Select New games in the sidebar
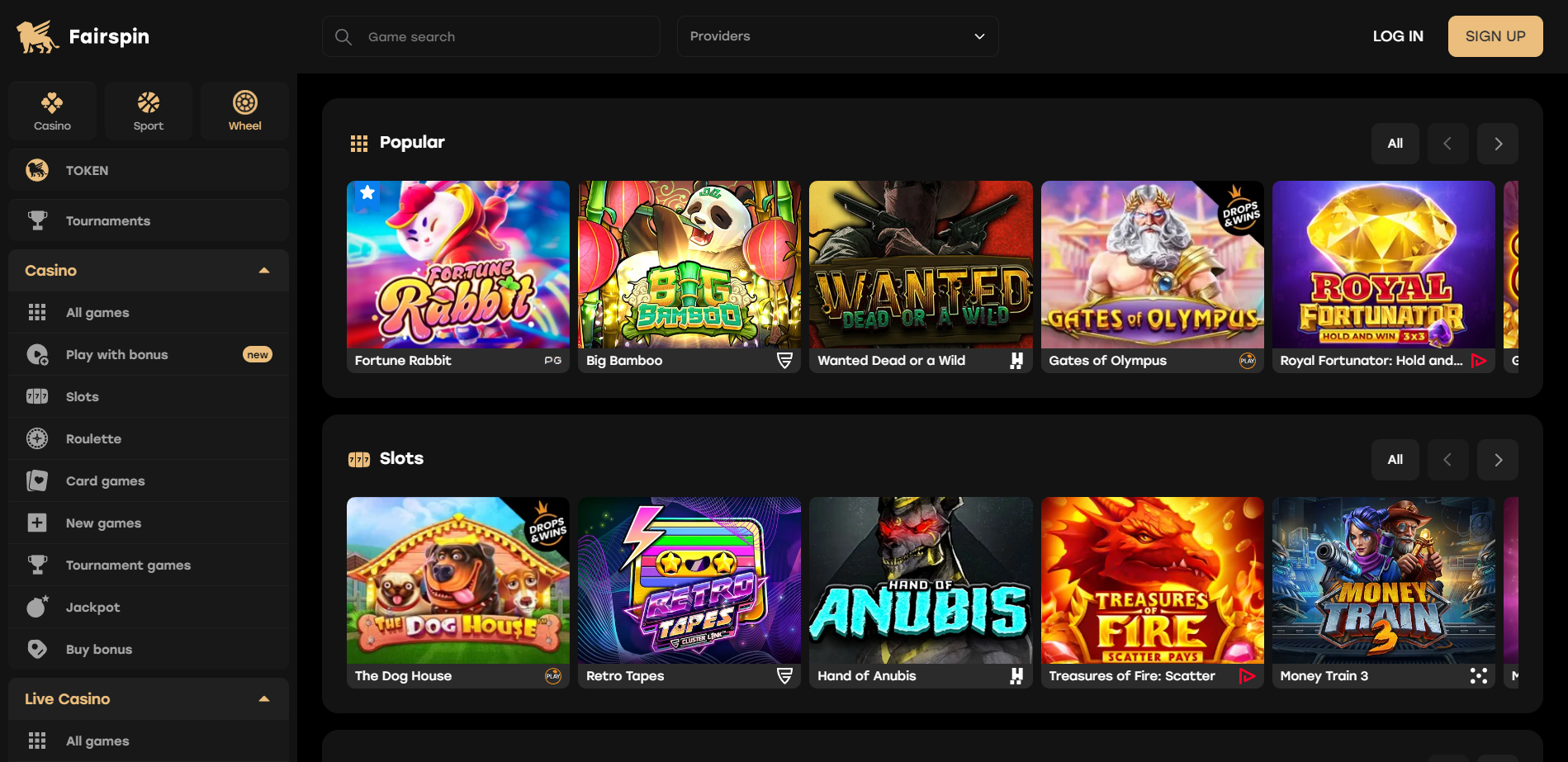Image resolution: width=1568 pixels, height=762 pixels. pos(149,523)
